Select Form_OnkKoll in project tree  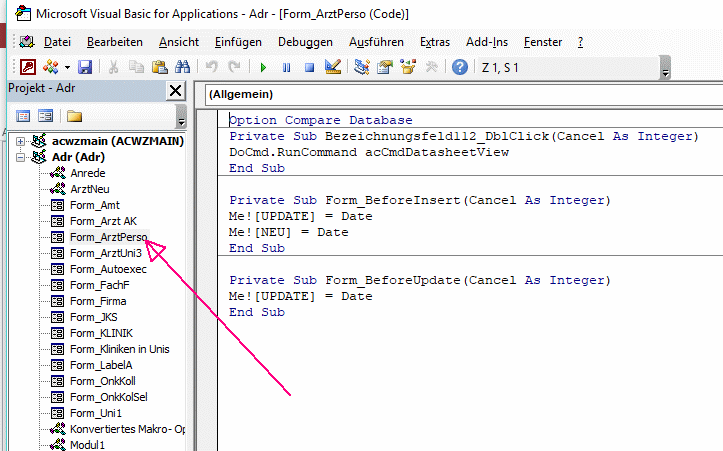(x=103, y=381)
